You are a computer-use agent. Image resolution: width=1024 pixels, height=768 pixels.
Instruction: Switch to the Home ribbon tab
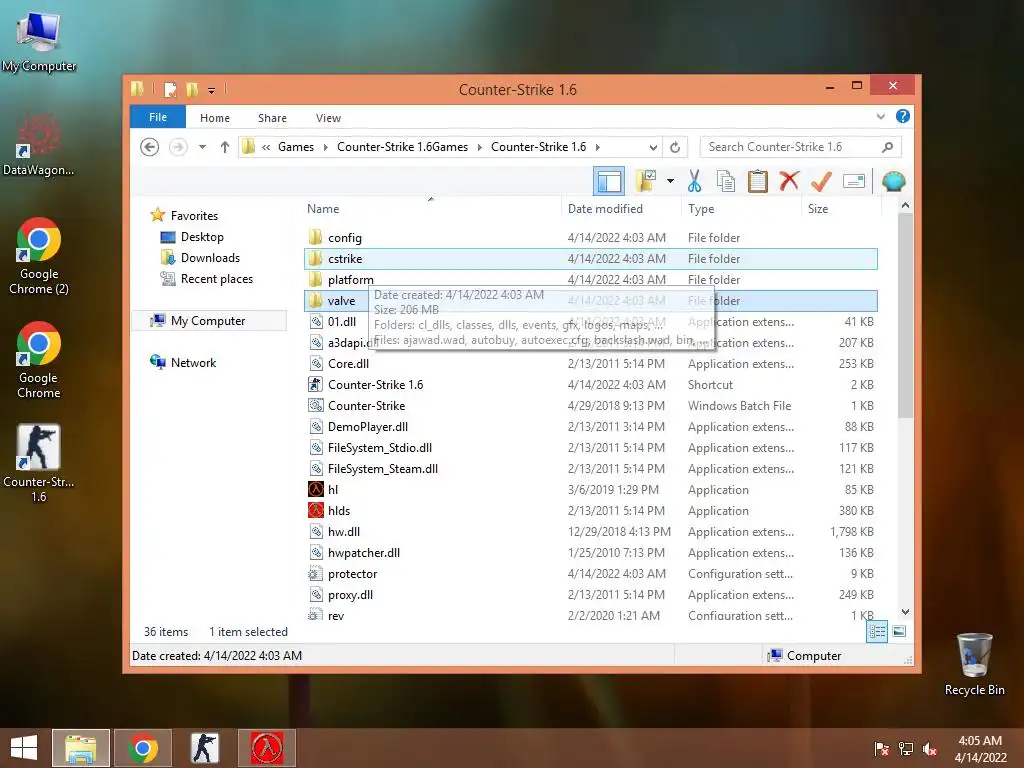[215, 118]
